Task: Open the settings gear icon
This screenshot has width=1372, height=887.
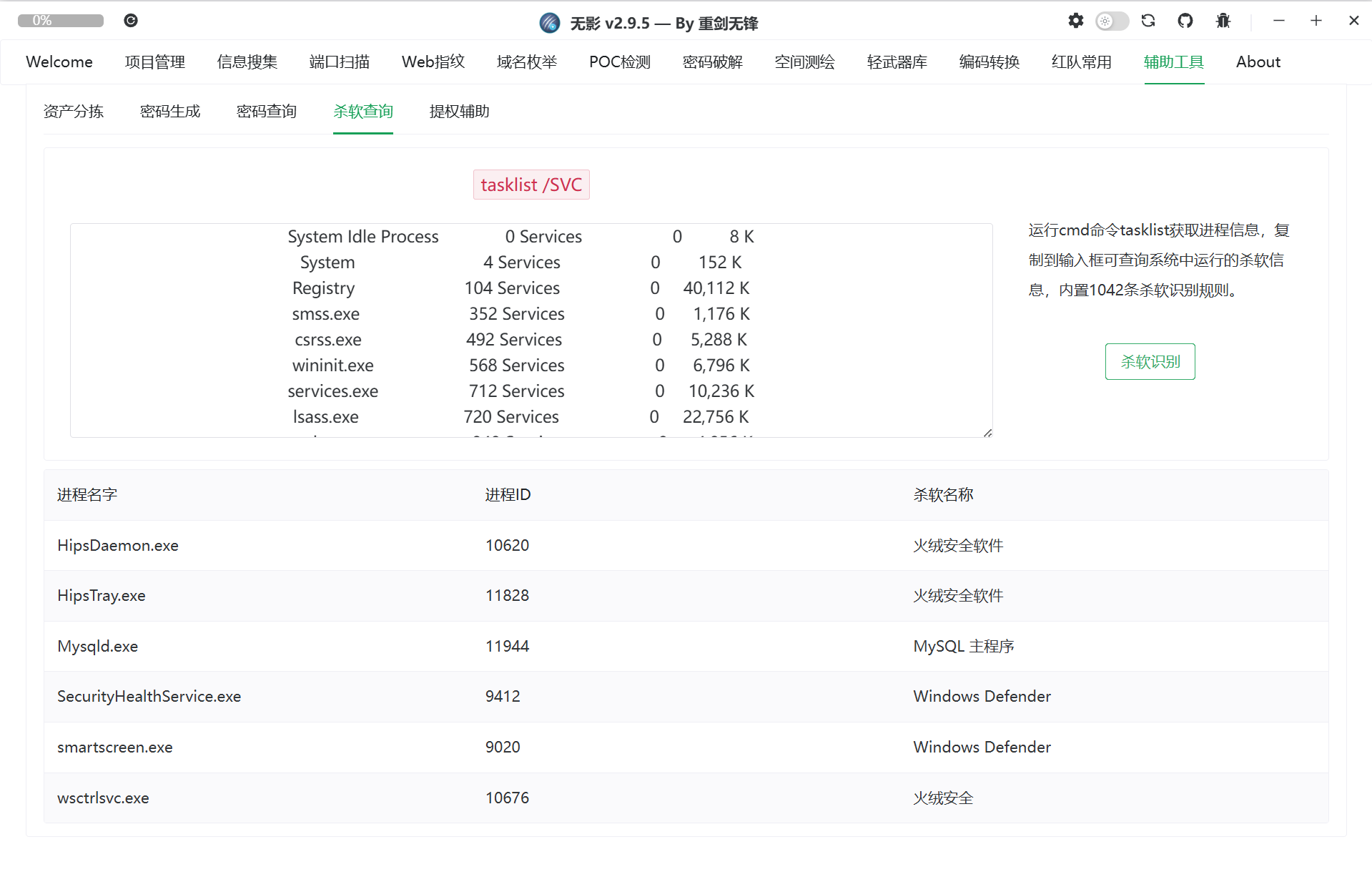Action: click(1075, 21)
